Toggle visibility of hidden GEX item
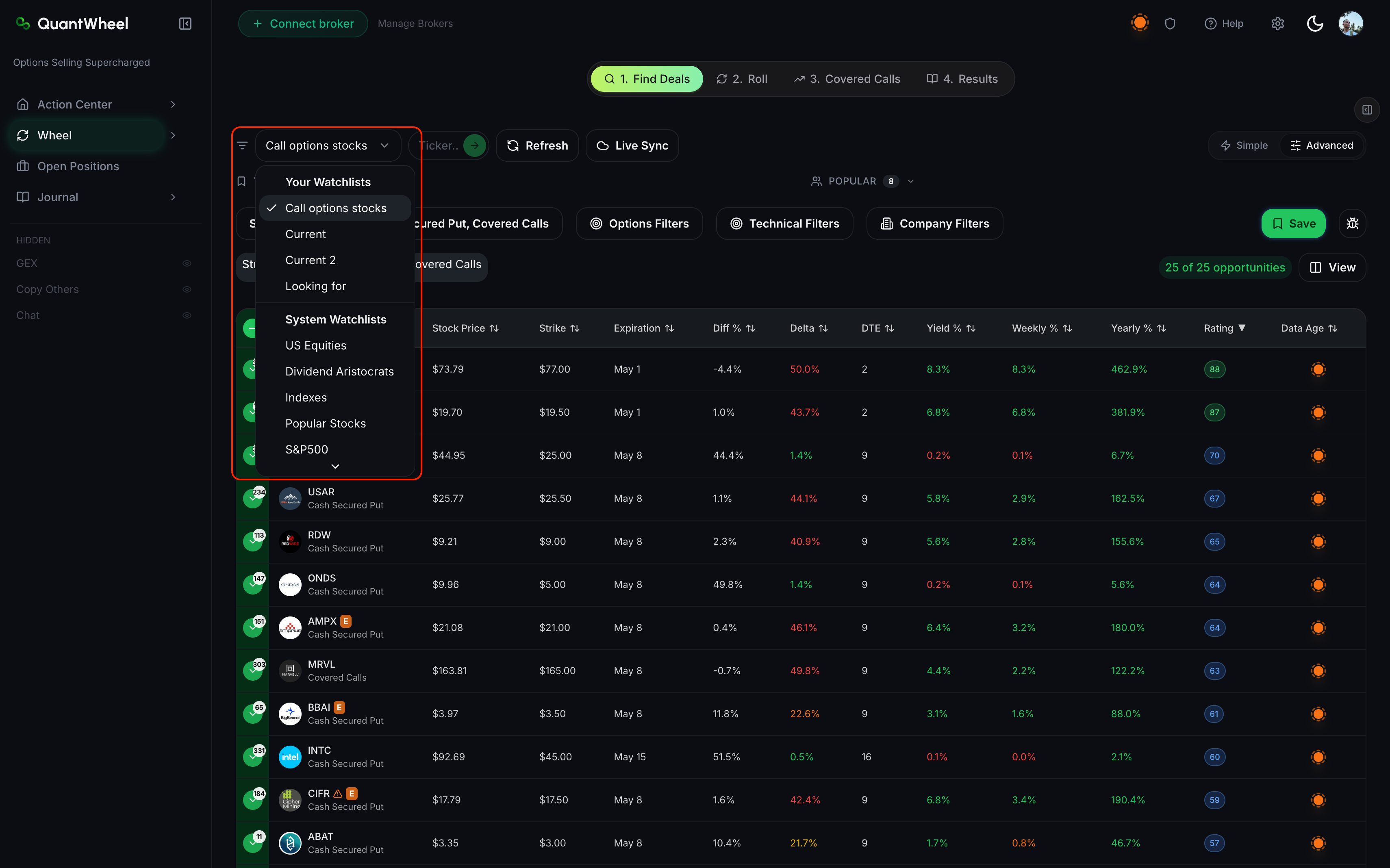 point(187,263)
